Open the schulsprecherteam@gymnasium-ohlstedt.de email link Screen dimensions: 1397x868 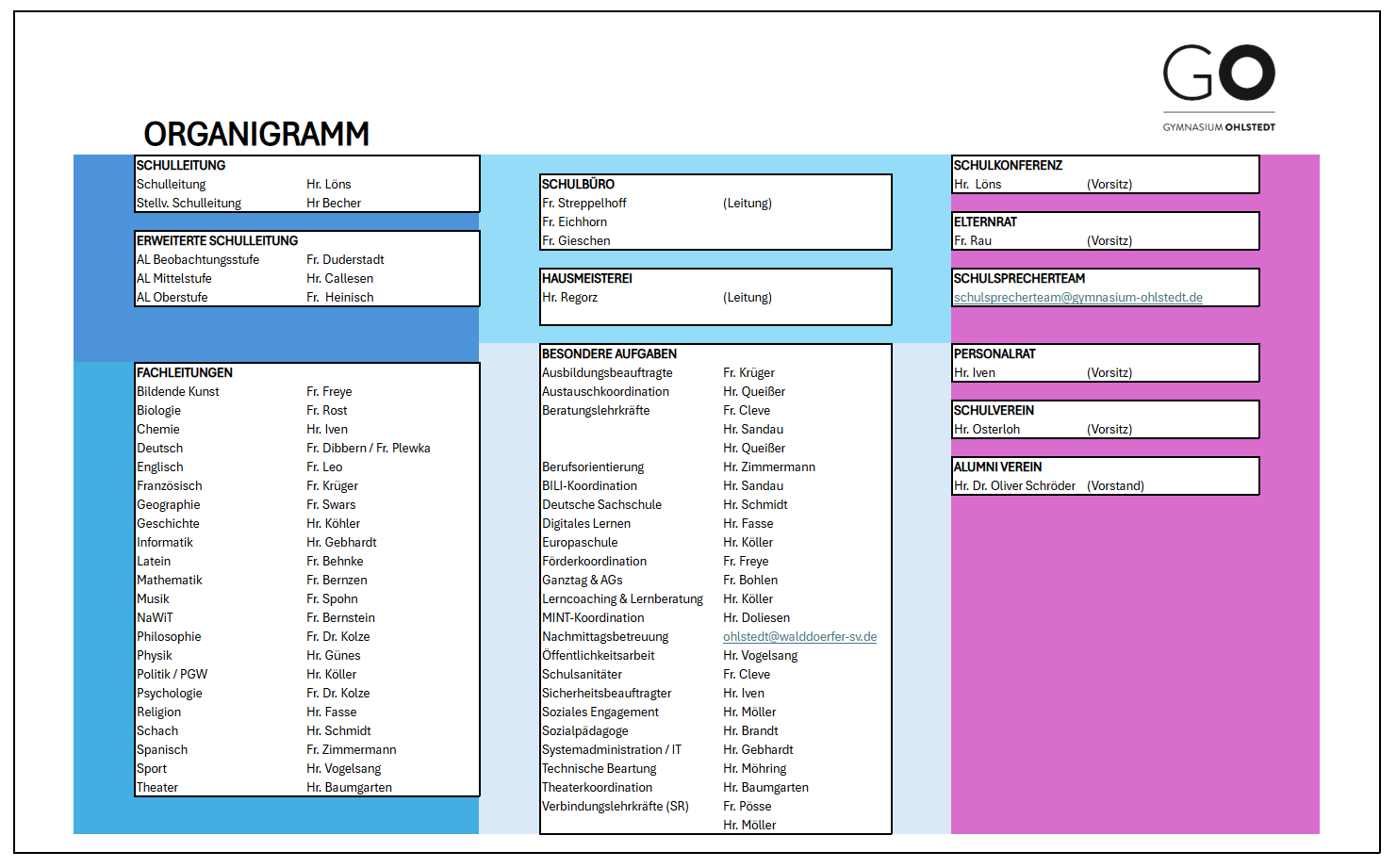click(x=1077, y=298)
